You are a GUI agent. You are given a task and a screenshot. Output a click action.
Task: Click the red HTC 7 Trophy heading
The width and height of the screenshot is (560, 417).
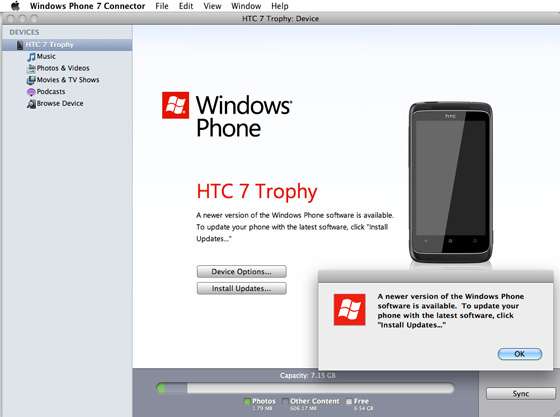point(257,191)
